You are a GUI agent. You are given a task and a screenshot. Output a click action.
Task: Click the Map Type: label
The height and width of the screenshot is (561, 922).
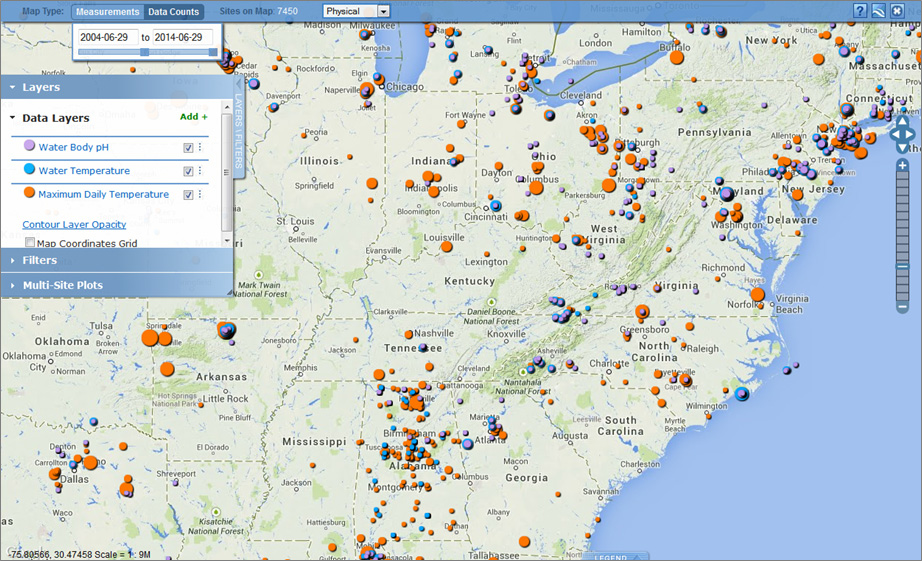click(x=43, y=11)
